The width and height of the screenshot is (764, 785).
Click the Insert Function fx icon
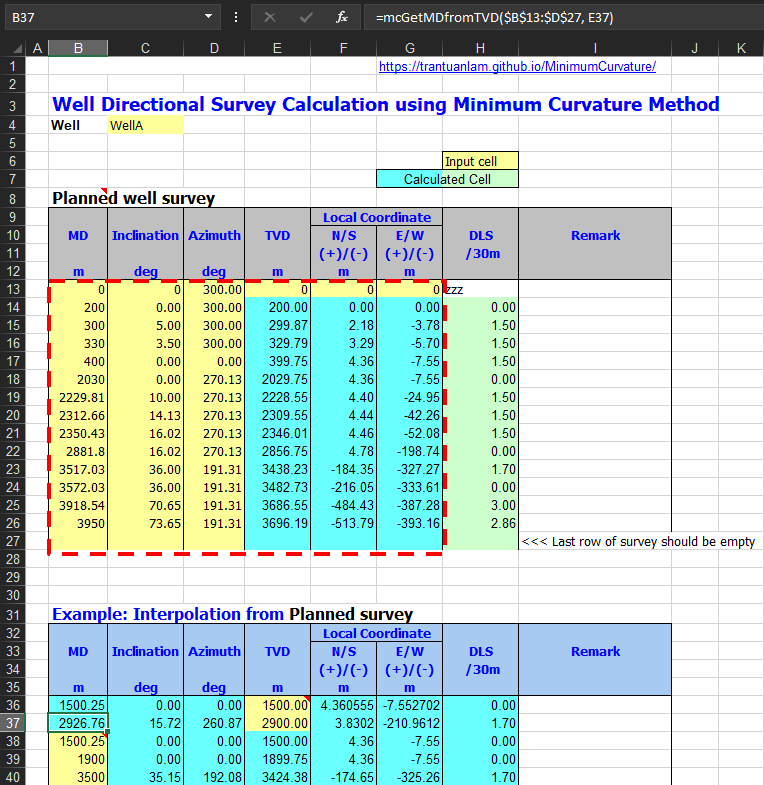tap(341, 17)
